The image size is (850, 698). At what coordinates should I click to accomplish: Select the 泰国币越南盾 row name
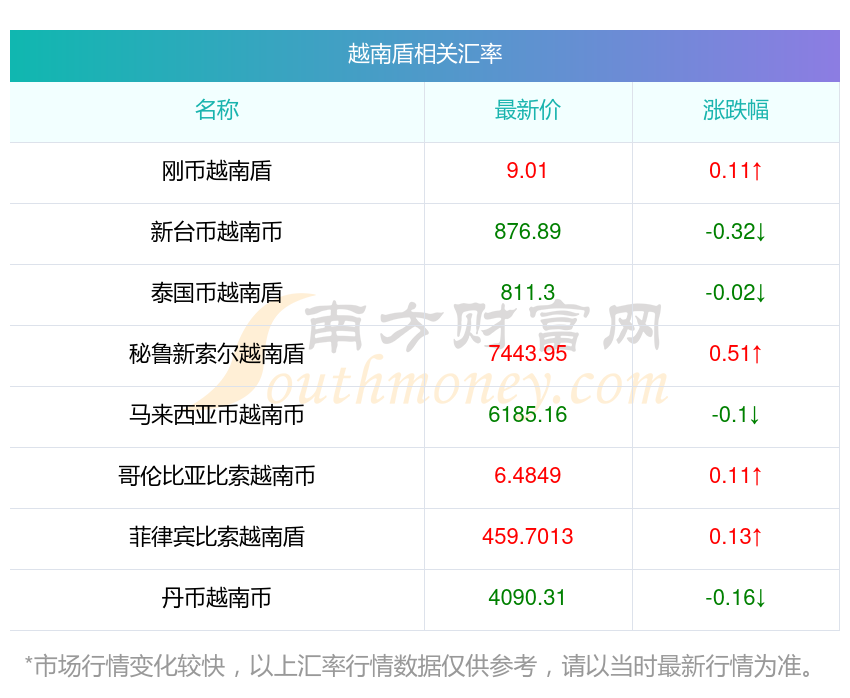217,293
